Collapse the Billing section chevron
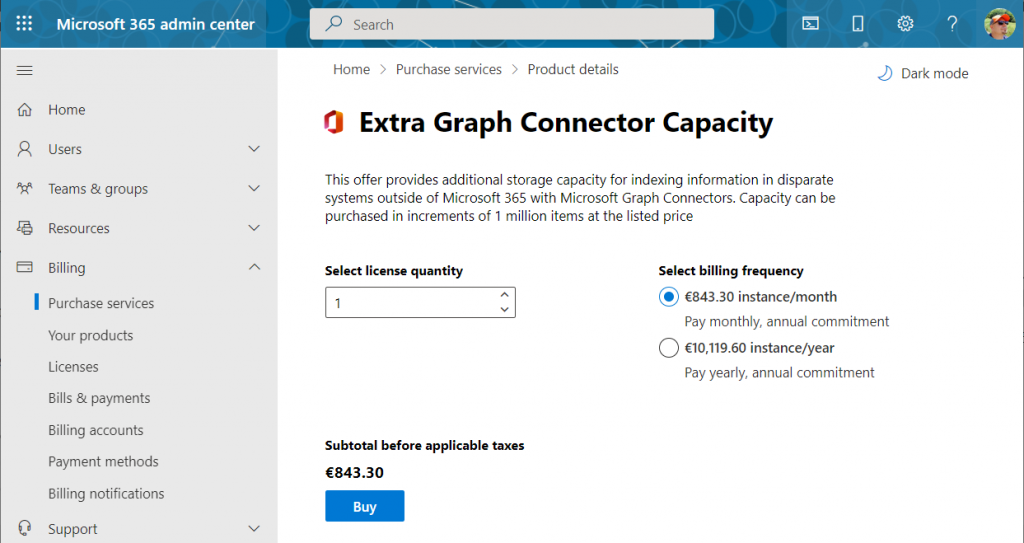This screenshot has height=543, width=1024. point(254,267)
